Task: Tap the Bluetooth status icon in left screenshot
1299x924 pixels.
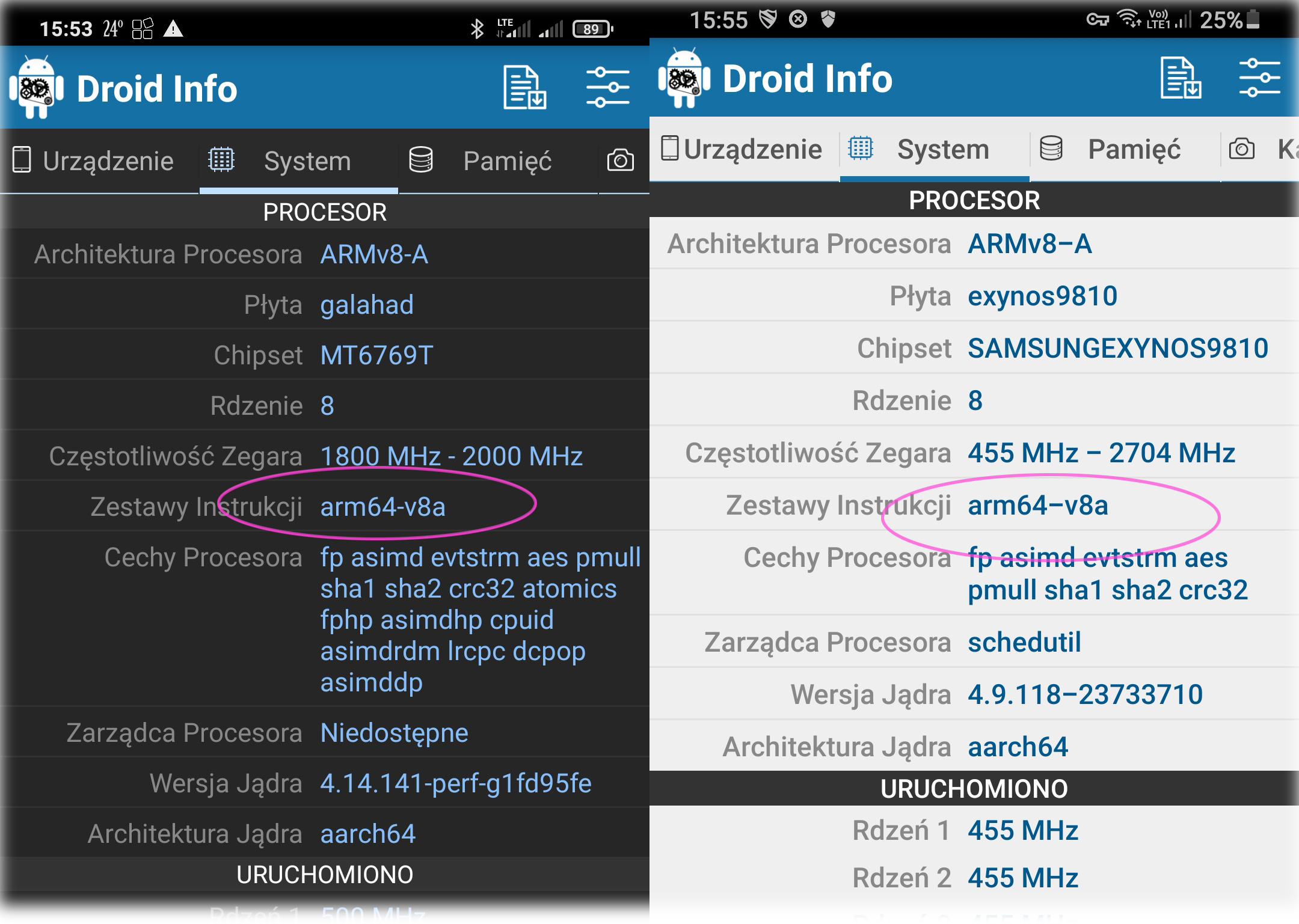Action: pyautogui.click(x=477, y=28)
